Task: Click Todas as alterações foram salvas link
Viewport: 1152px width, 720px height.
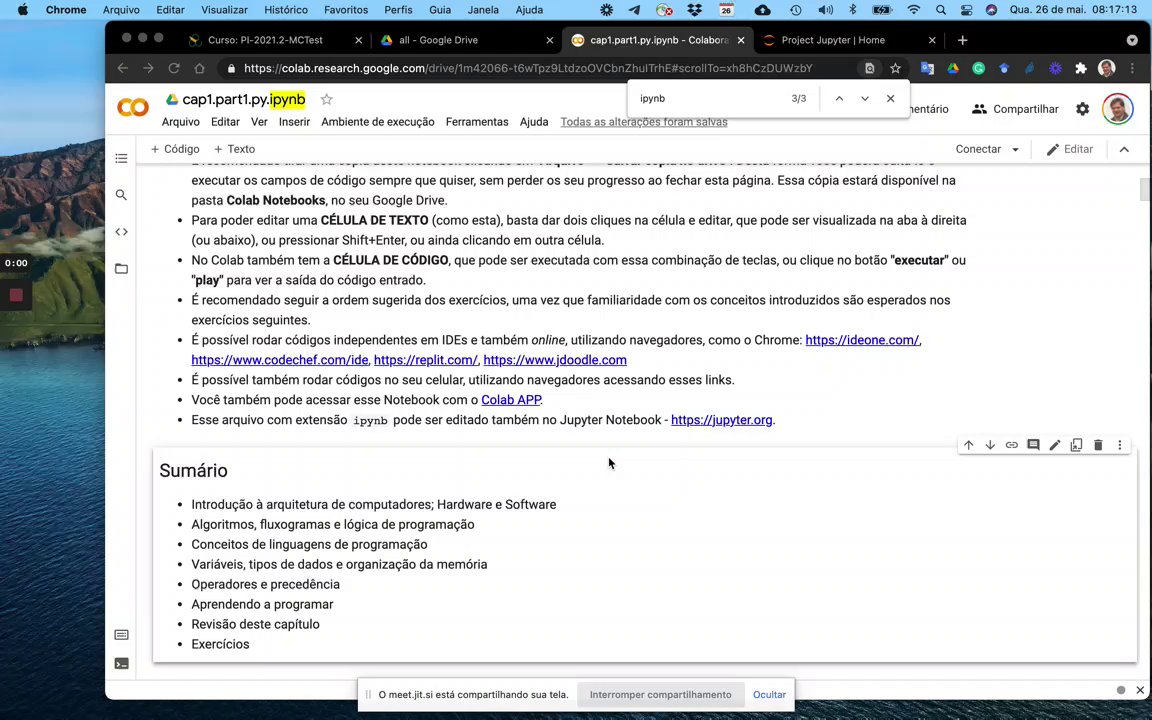Action: click(x=644, y=122)
